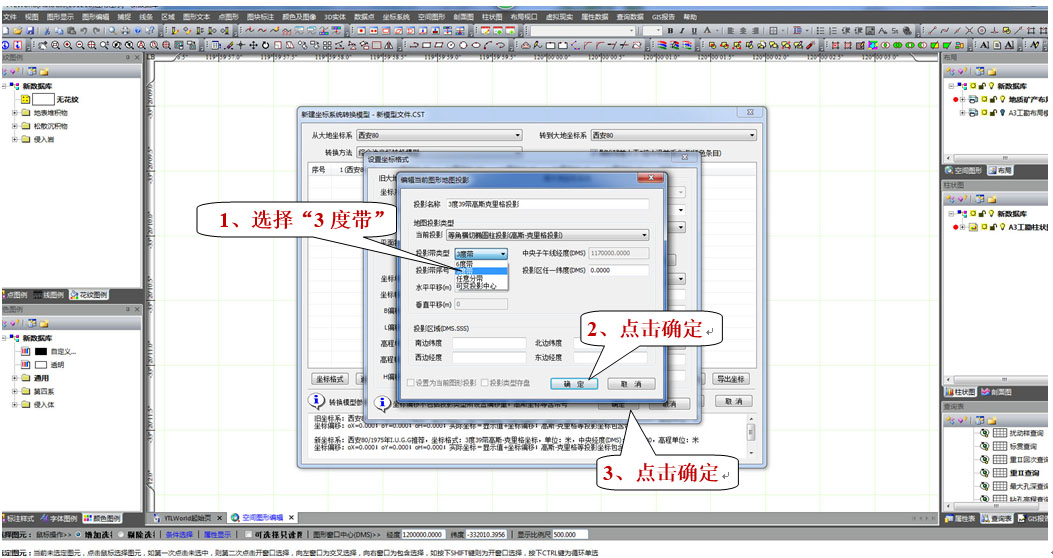Open the font size combo box in toolbar
Viewport: 1053px width, 558px height.
pos(651,31)
